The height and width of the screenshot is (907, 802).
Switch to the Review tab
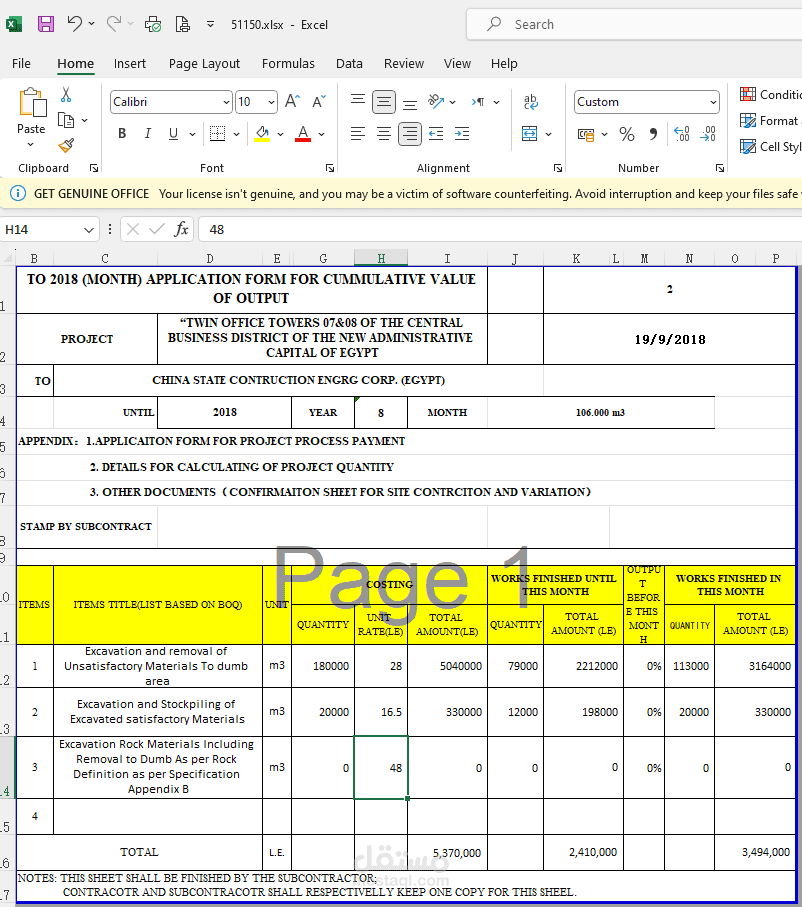404,64
